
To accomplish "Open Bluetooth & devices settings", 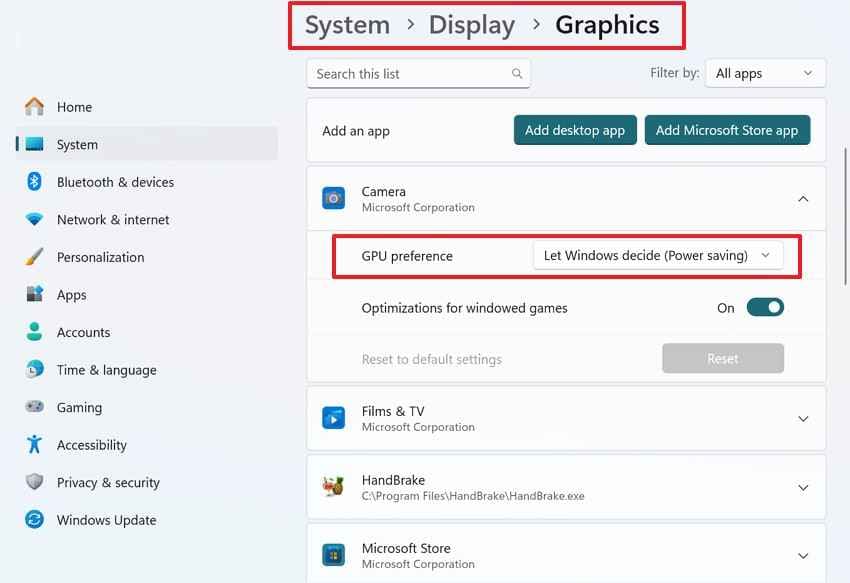I will 146,182.
